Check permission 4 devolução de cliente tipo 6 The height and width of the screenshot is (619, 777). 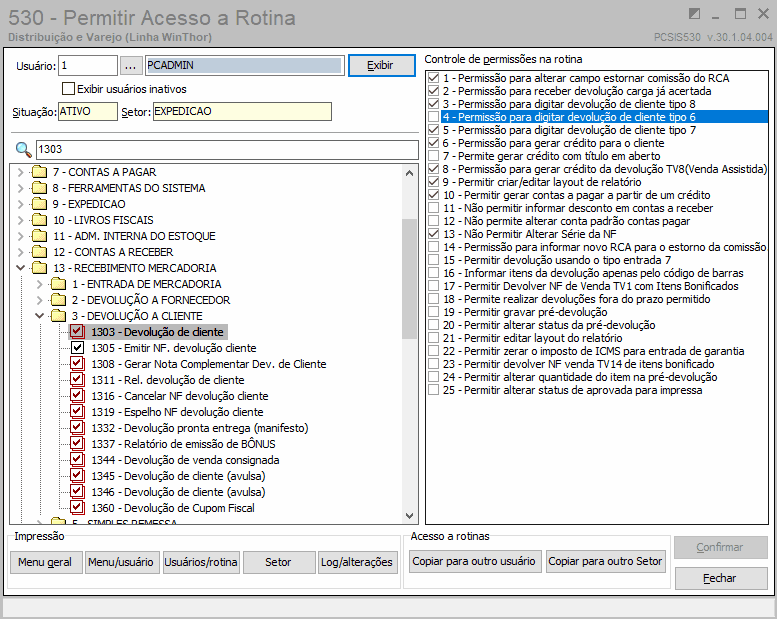[x=434, y=117]
